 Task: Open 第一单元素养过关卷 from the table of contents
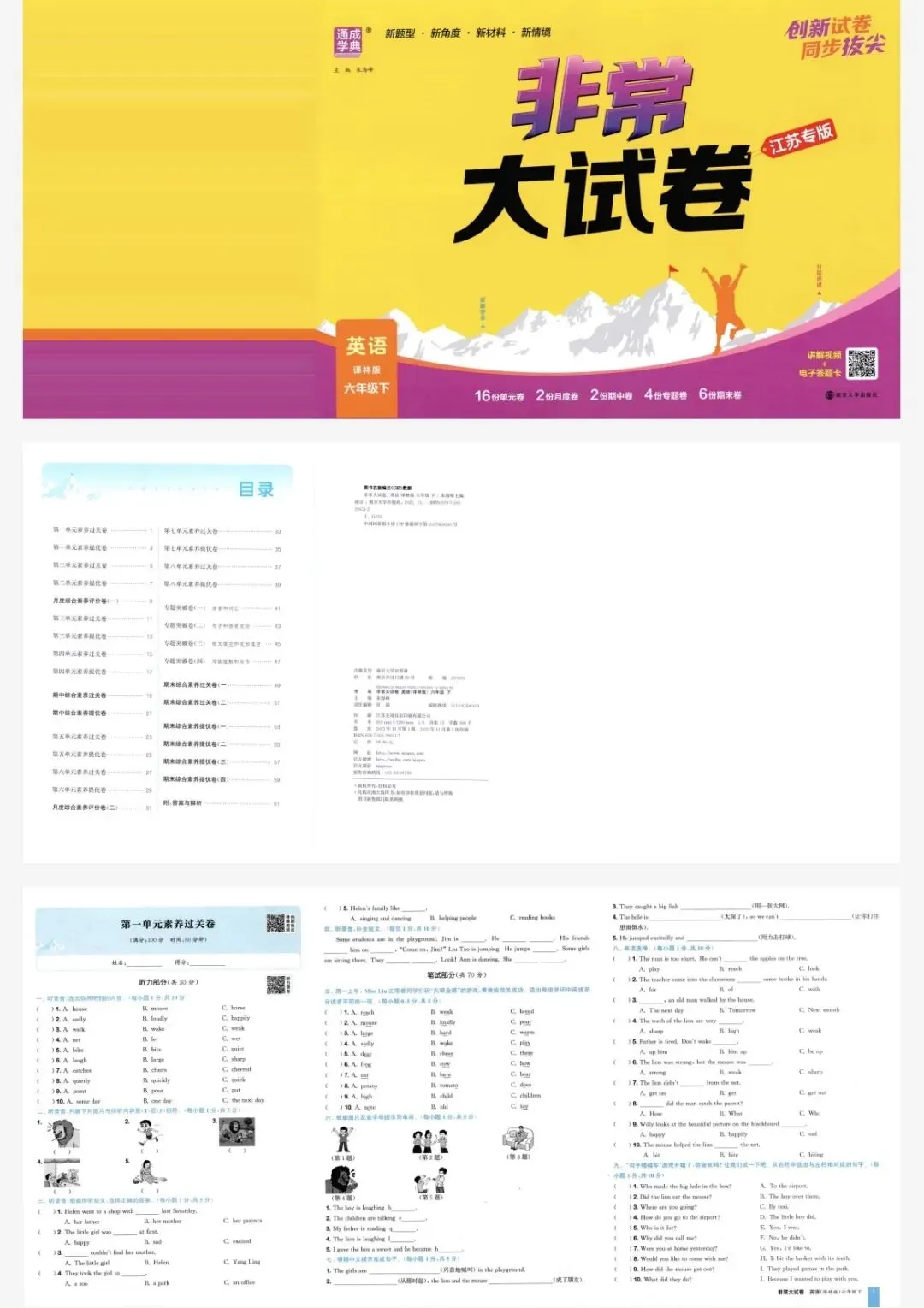tap(81, 530)
